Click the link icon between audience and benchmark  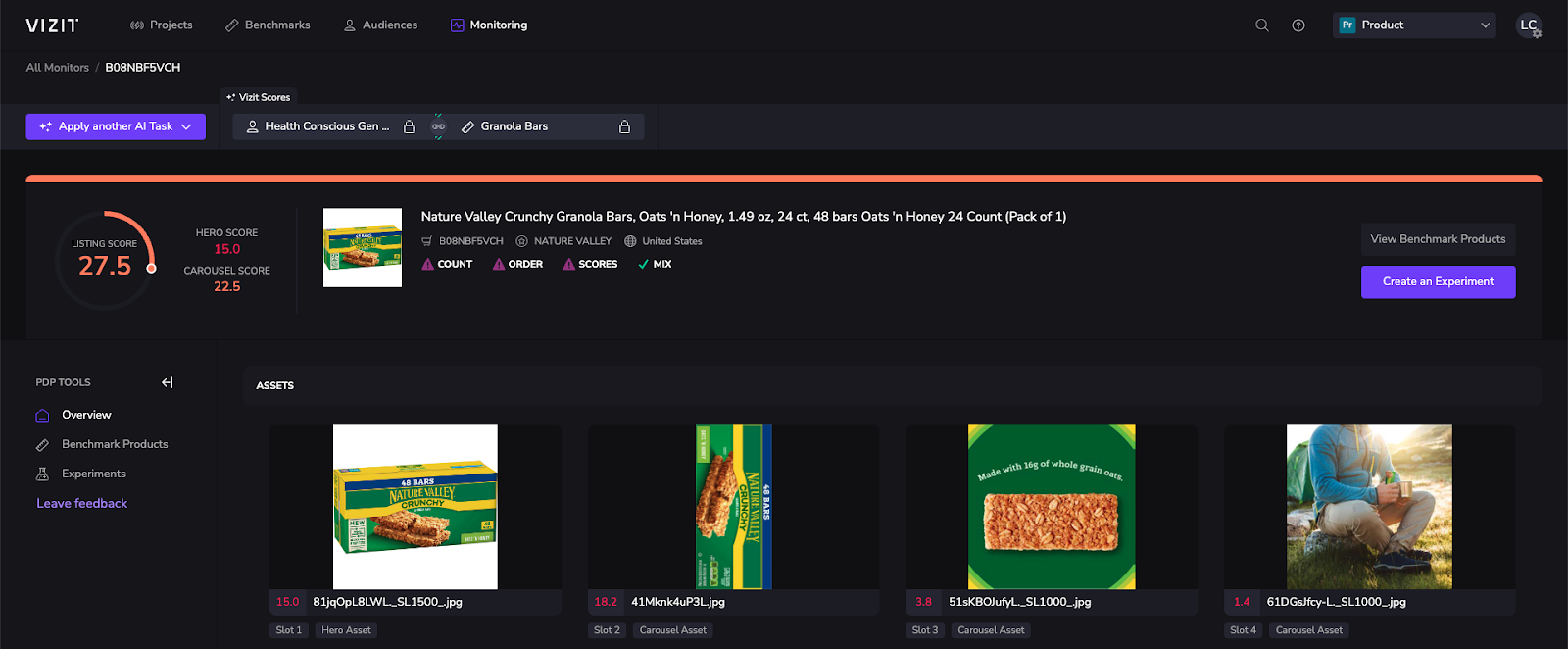coord(438,126)
